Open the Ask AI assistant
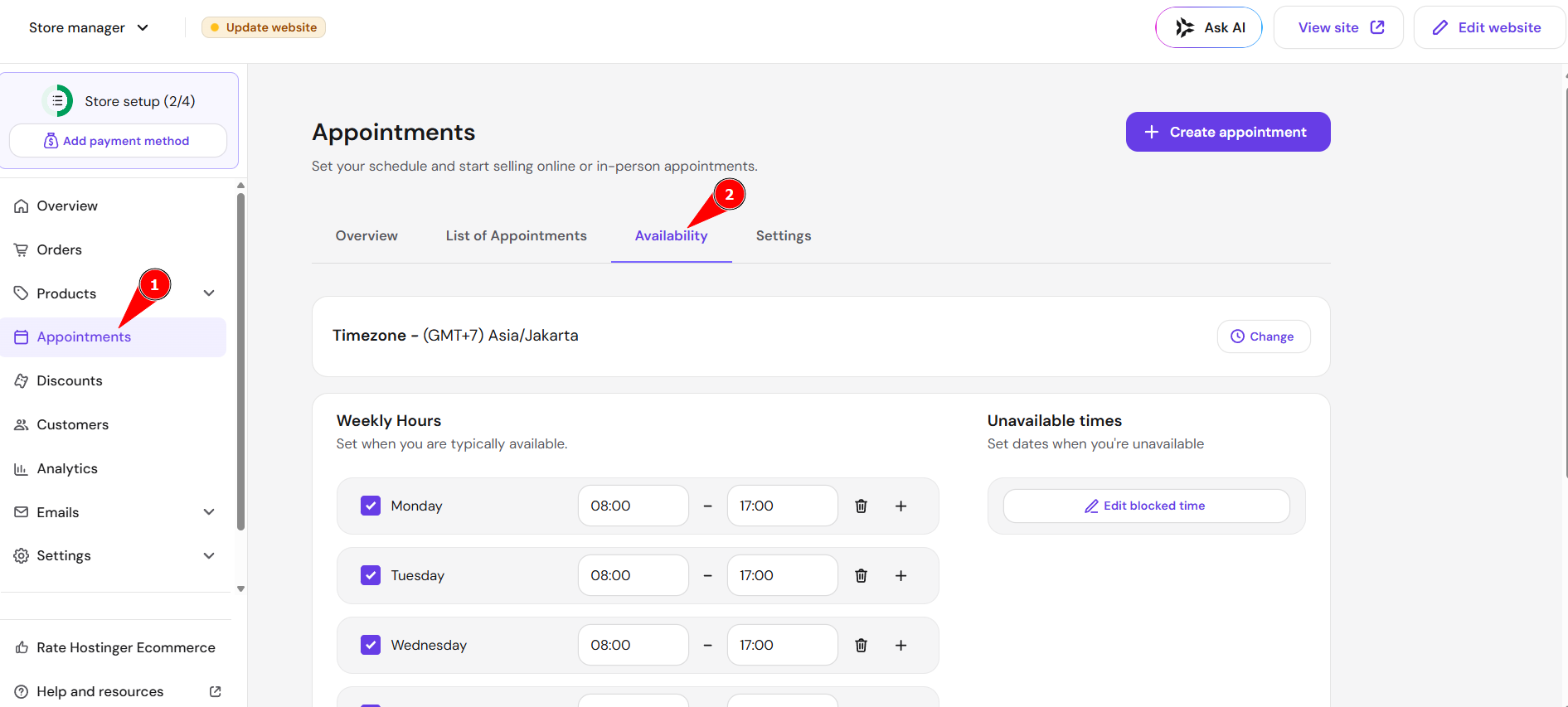Image resolution: width=1568 pixels, height=707 pixels. [1209, 27]
